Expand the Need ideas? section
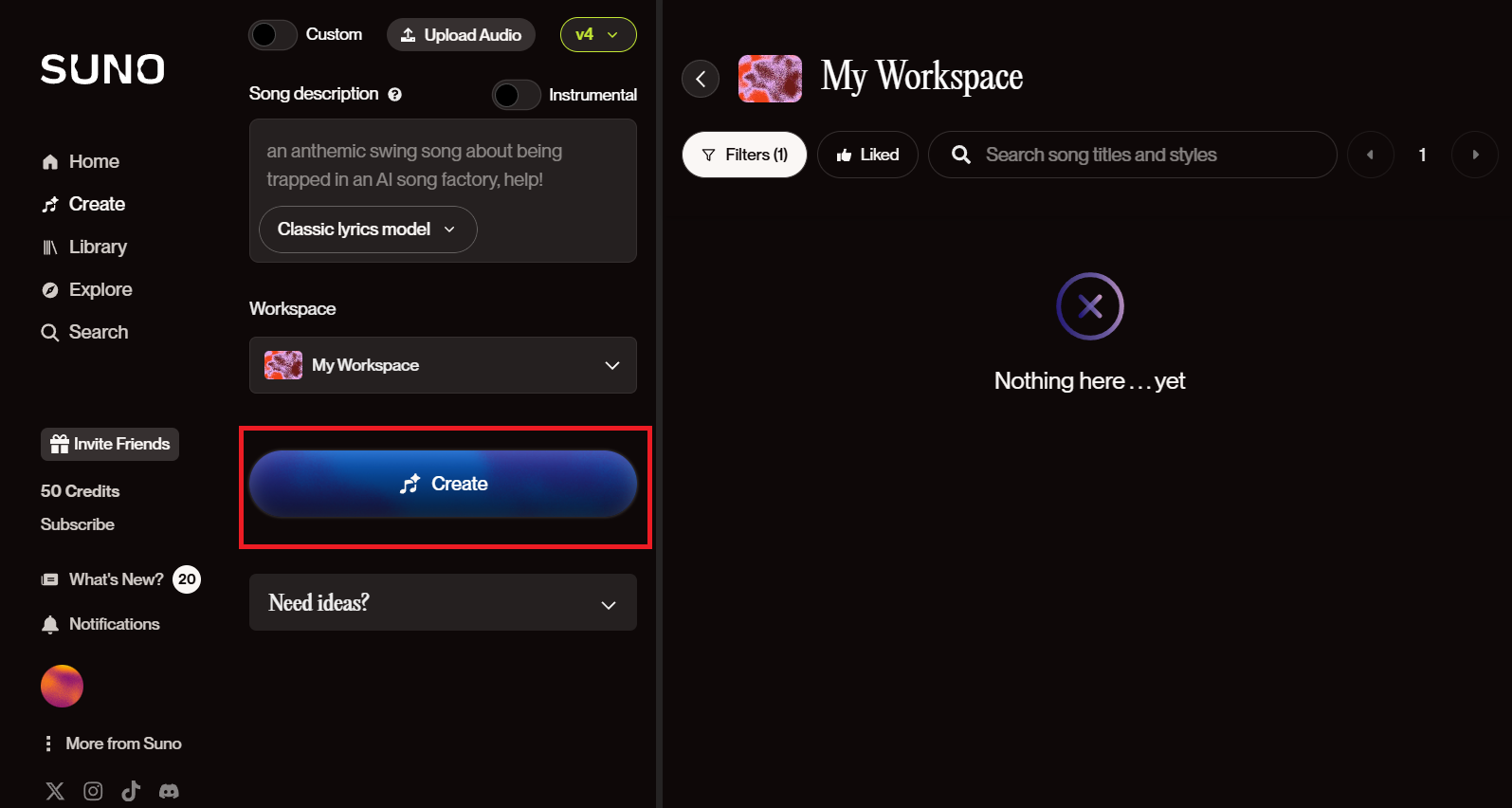The image size is (1512, 808). [x=443, y=603]
